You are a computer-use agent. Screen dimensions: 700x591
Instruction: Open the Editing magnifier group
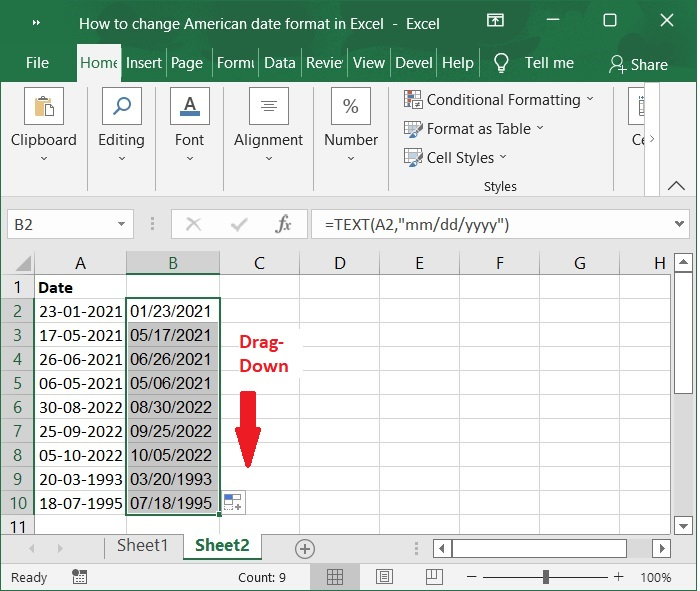[121, 106]
